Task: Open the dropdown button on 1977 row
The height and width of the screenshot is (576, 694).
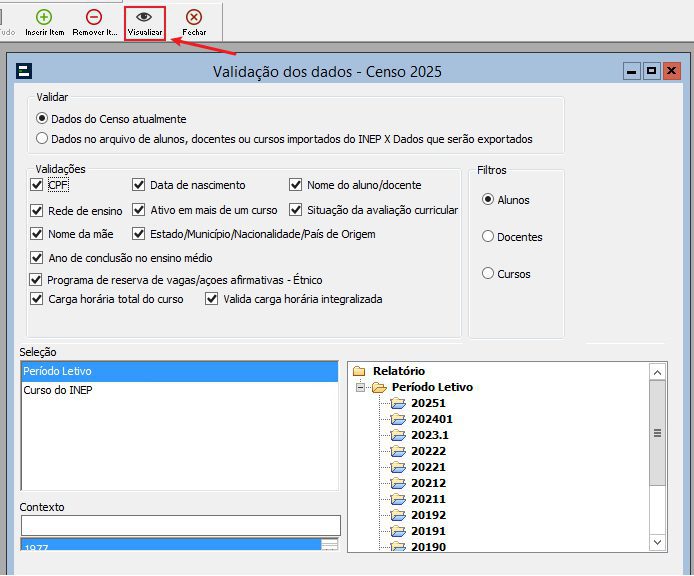Action: tap(329, 545)
